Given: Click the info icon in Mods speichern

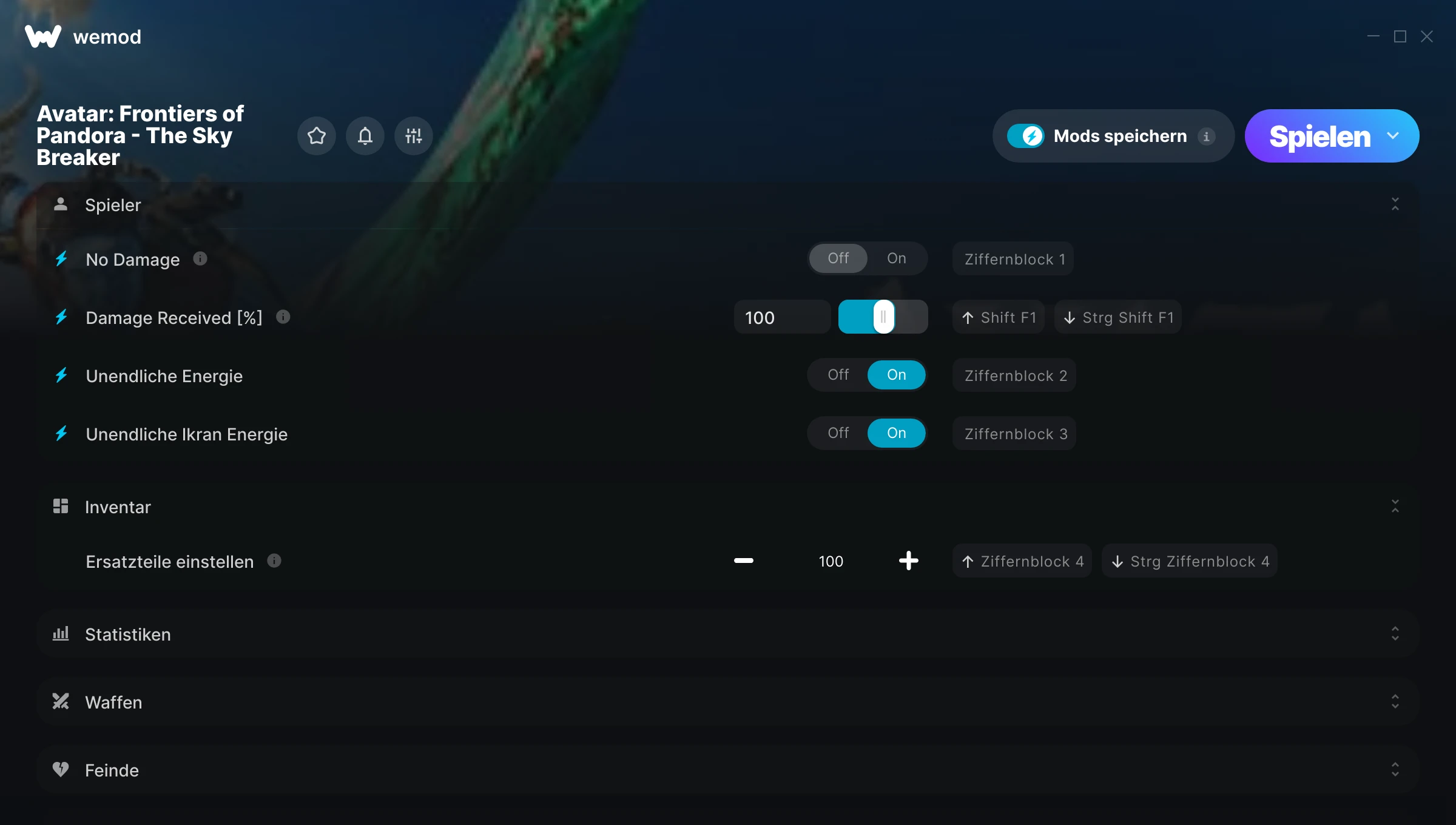Looking at the screenshot, I should (x=1207, y=136).
